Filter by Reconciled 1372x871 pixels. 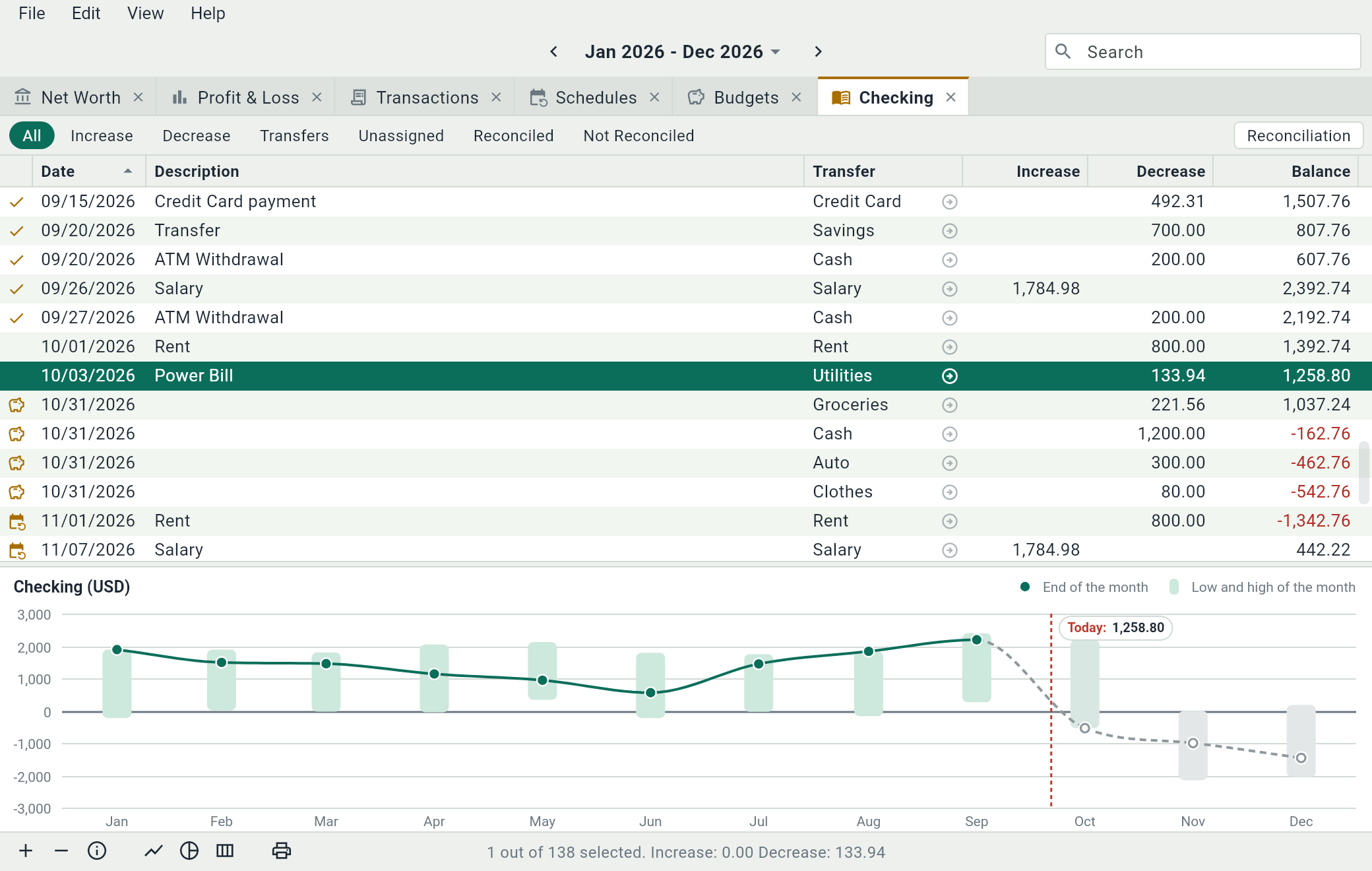pos(513,136)
